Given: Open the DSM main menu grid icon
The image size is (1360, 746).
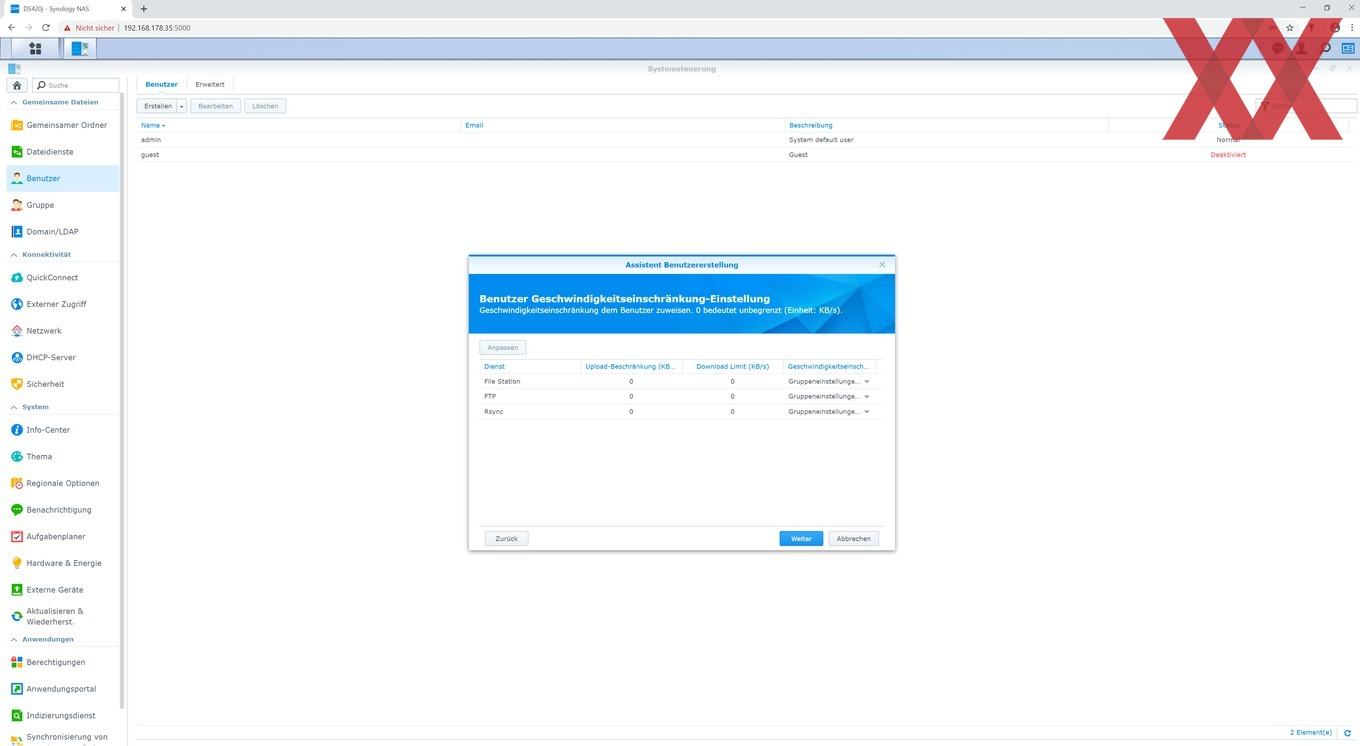Looking at the screenshot, I should (x=35, y=48).
